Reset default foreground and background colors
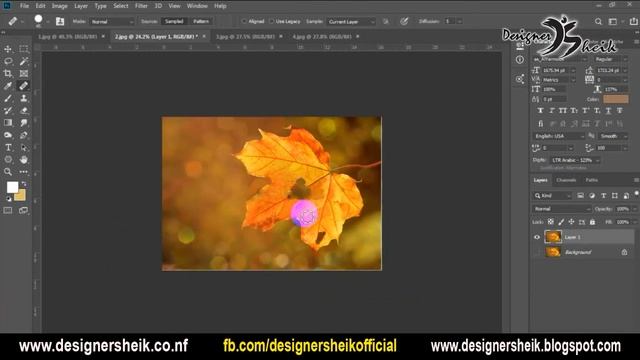640x360 pixels. pyautogui.click(x=9, y=199)
